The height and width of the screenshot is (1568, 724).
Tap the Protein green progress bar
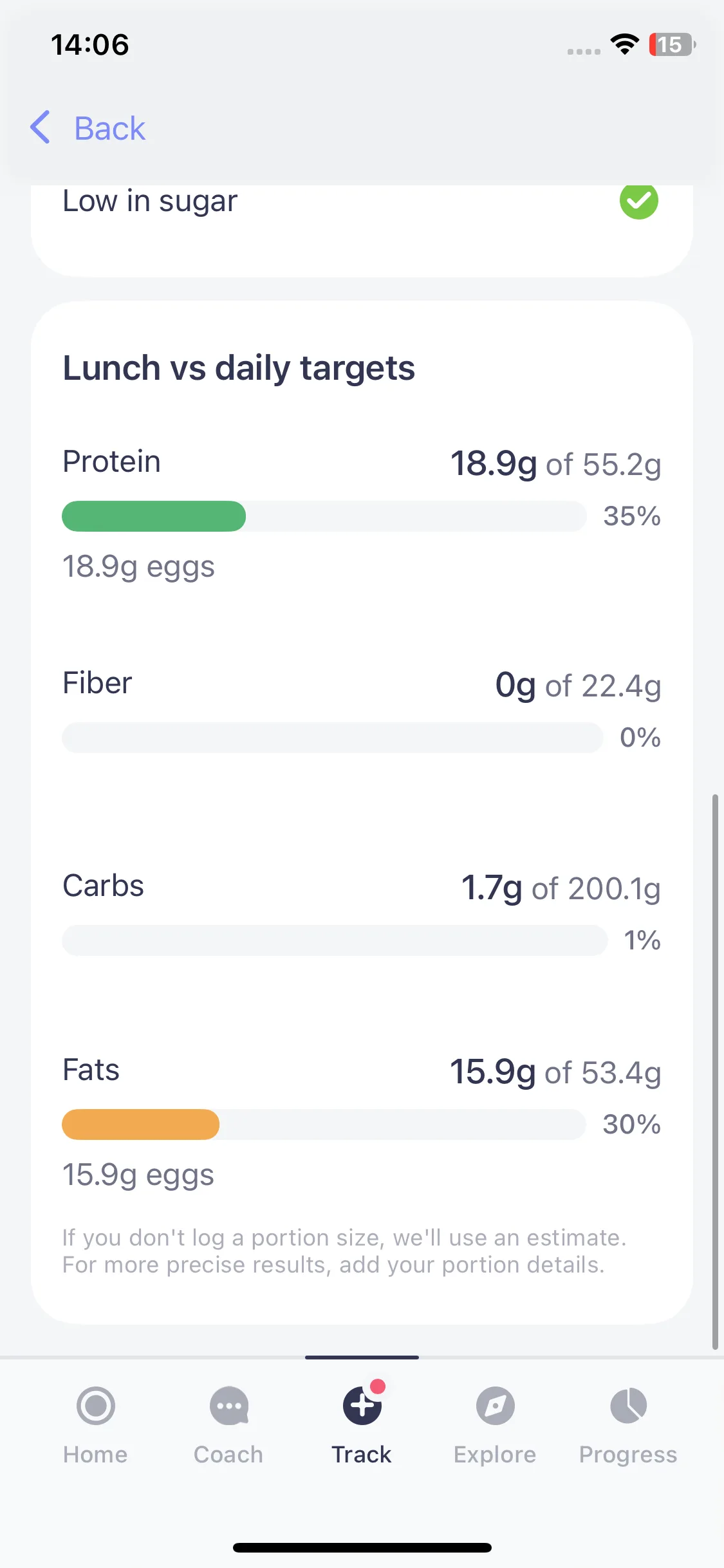154,516
